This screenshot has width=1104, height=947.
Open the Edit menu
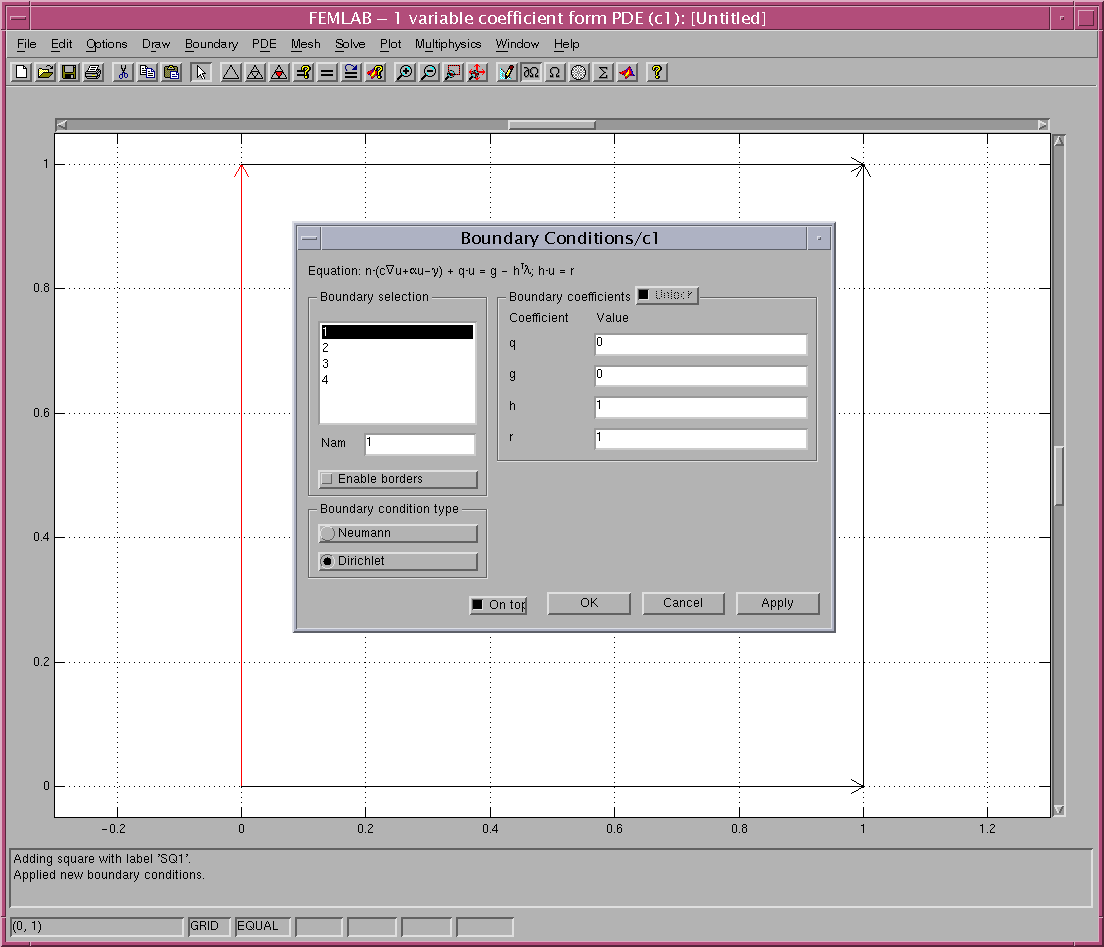(x=61, y=44)
